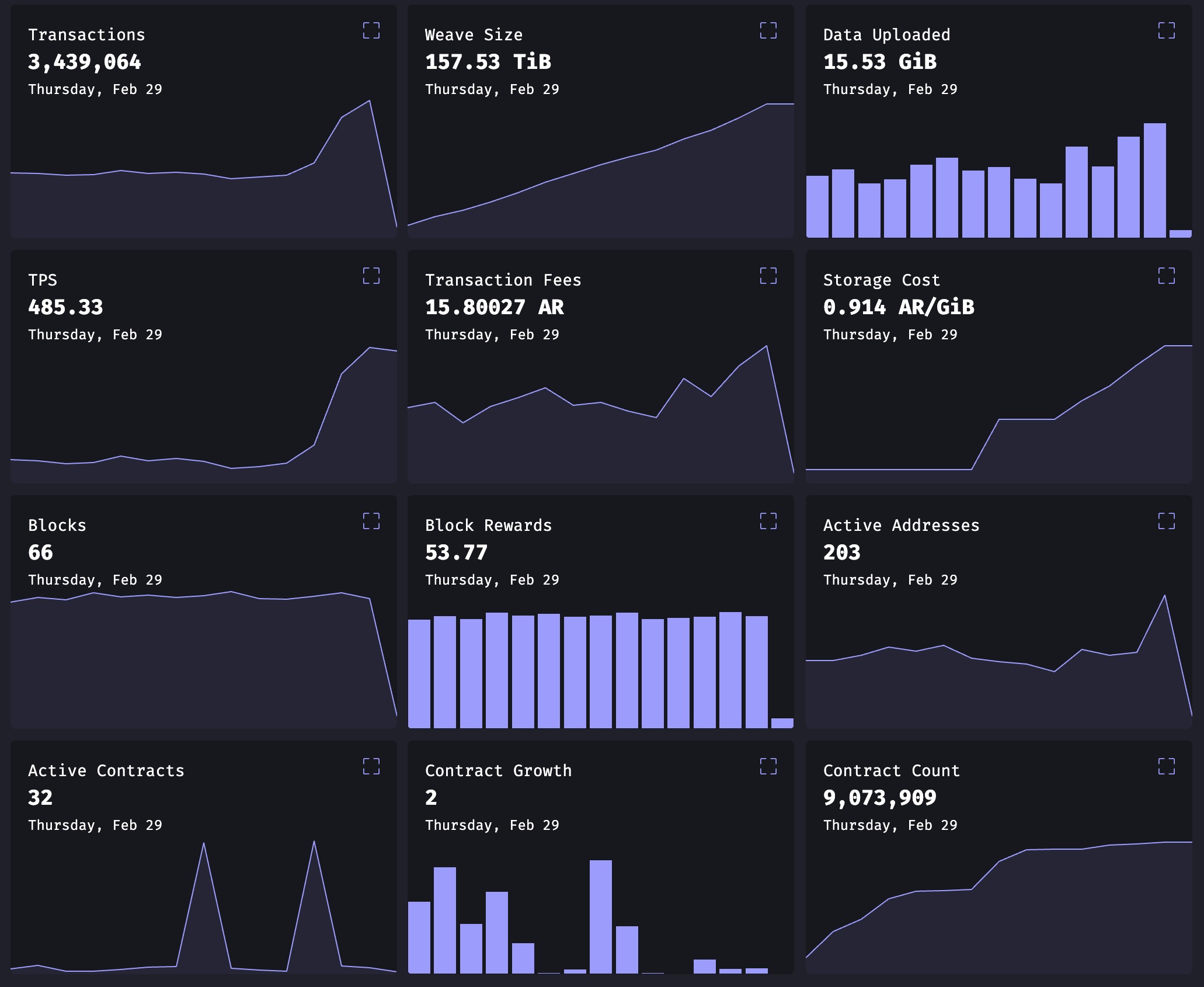
Task: Click the Weave Size expand icon
Action: [x=768, y=30]
